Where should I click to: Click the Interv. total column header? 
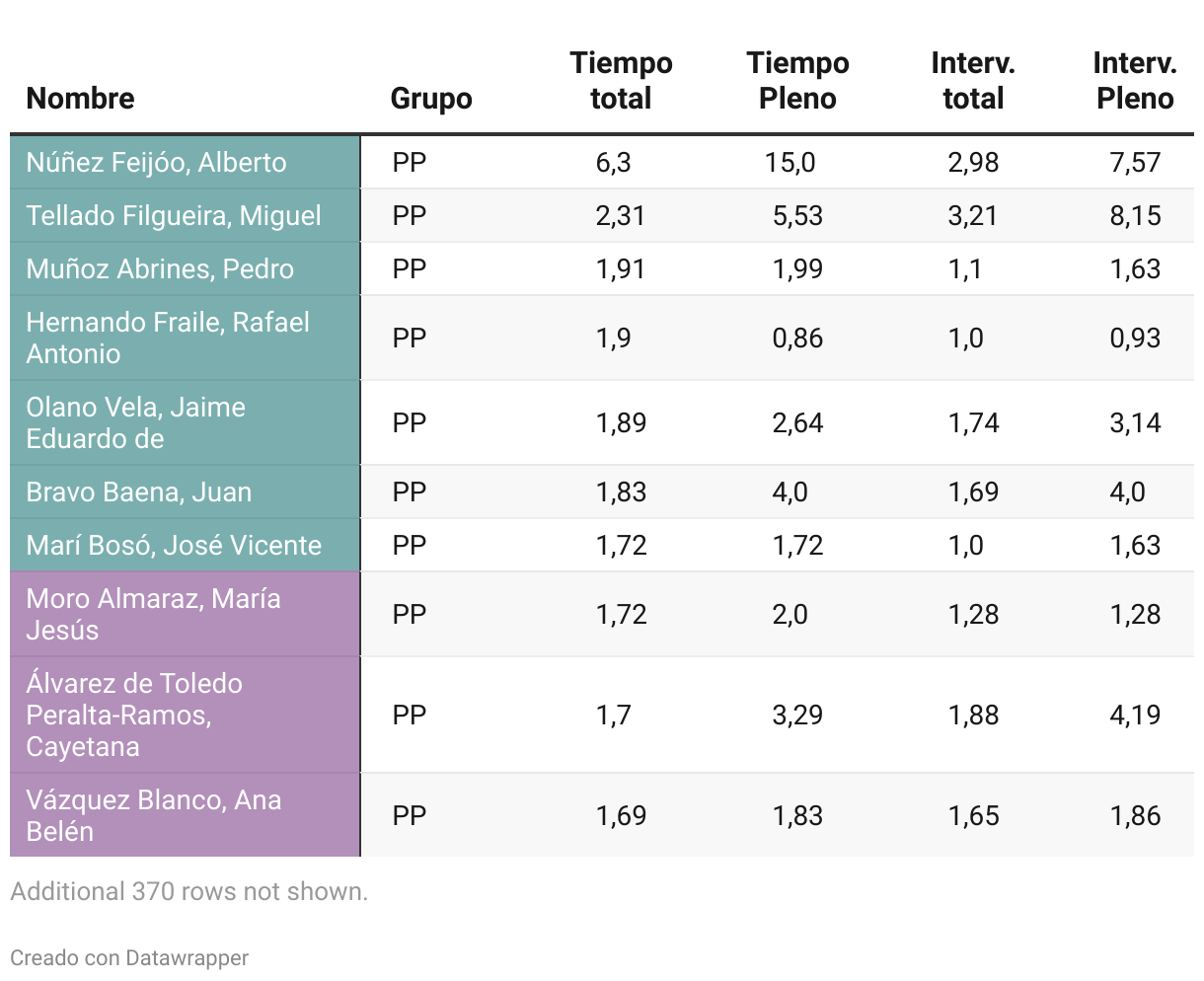[973, 80]
